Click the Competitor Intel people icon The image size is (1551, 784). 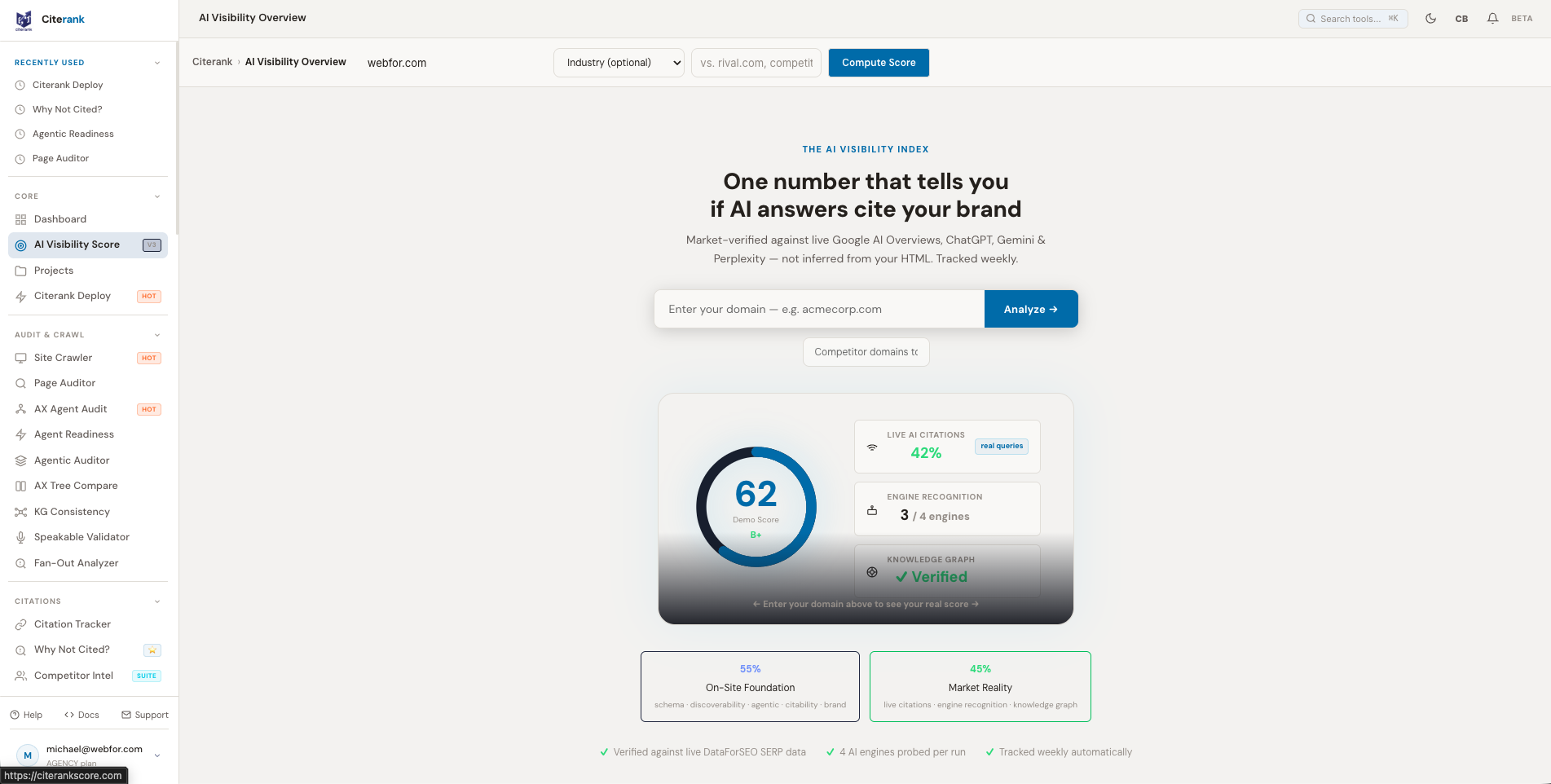21,676
